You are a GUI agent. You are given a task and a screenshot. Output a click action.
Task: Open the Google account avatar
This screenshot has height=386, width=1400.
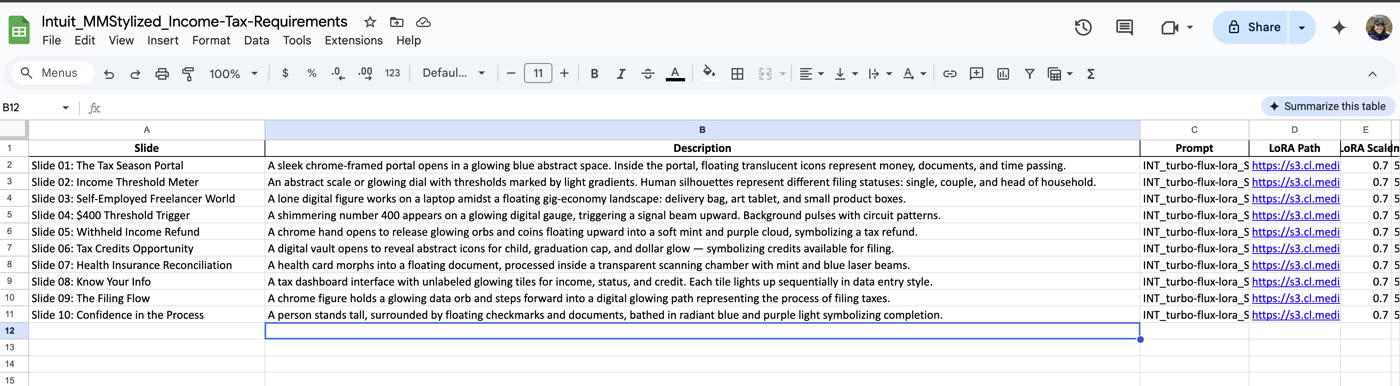pos(1379,28)
